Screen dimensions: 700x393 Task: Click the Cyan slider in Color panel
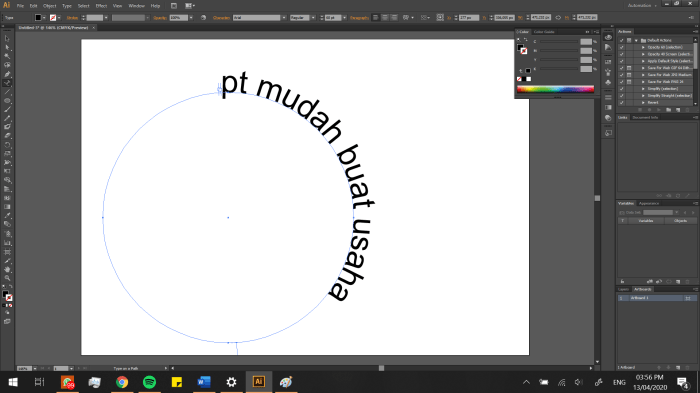tap(559, 42)
